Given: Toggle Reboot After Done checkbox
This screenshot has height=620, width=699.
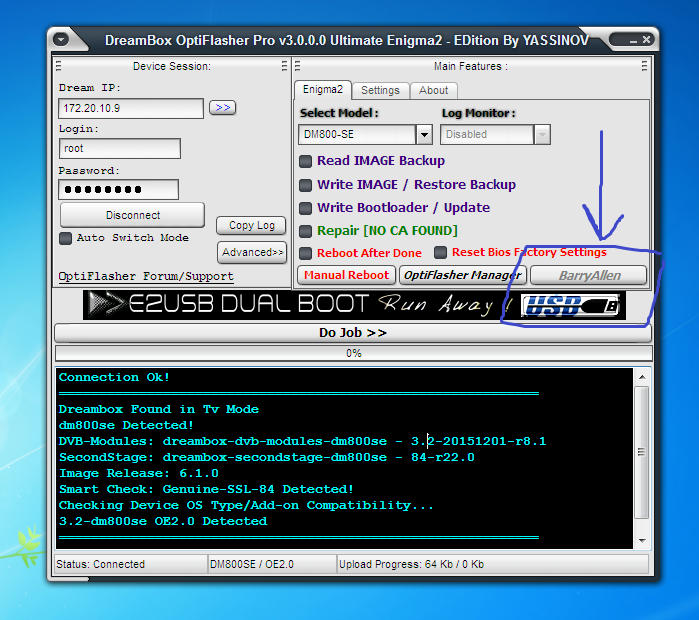Looking at the screenshot, I should (305, 253).
